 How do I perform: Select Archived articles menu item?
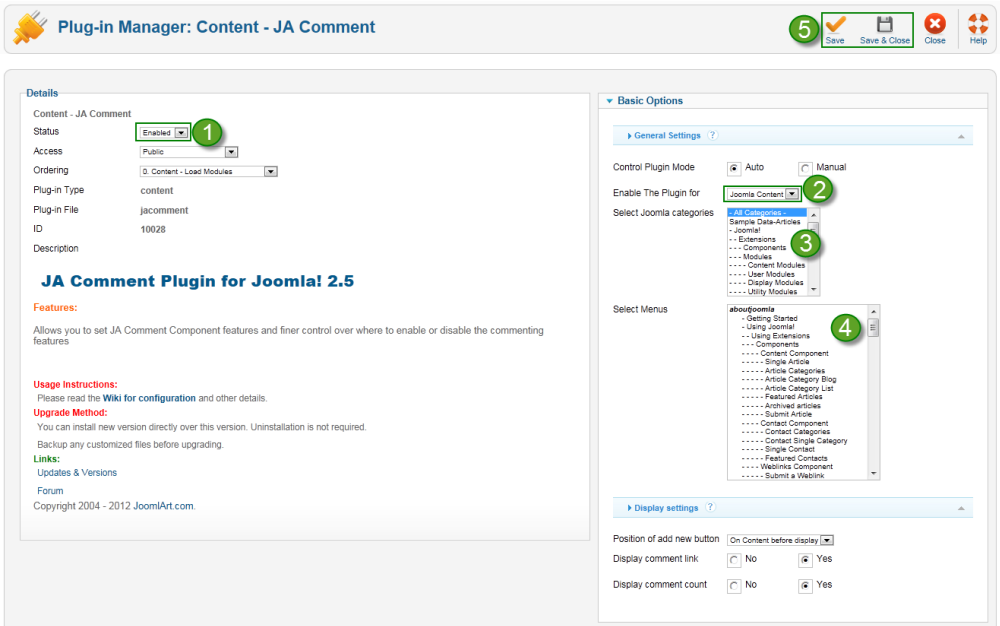tap(781, 405)
